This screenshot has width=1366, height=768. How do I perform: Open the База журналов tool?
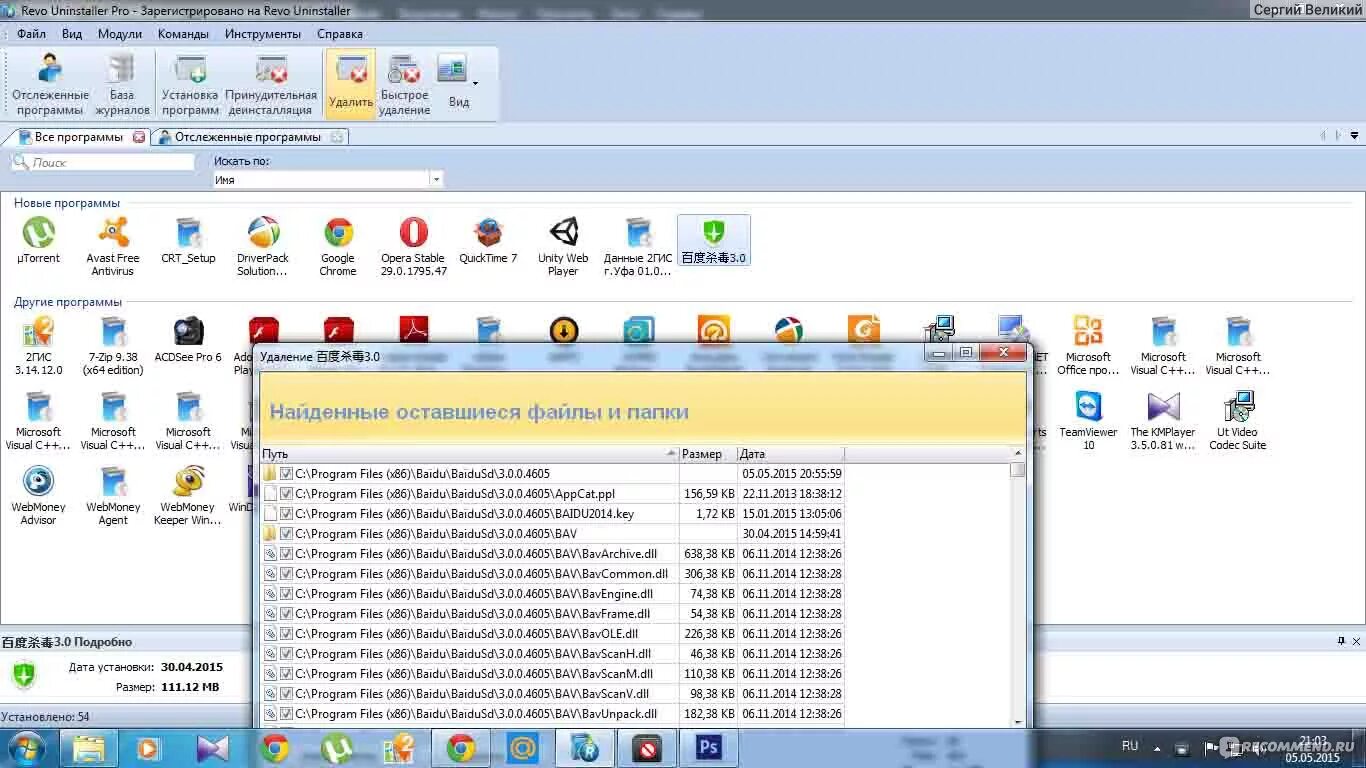click(122, 84)
